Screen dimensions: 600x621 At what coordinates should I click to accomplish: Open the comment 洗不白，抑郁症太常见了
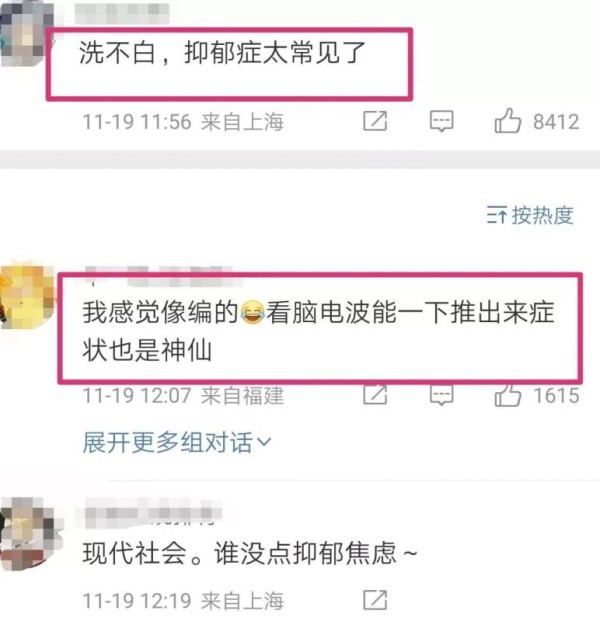tap(222, 52)
